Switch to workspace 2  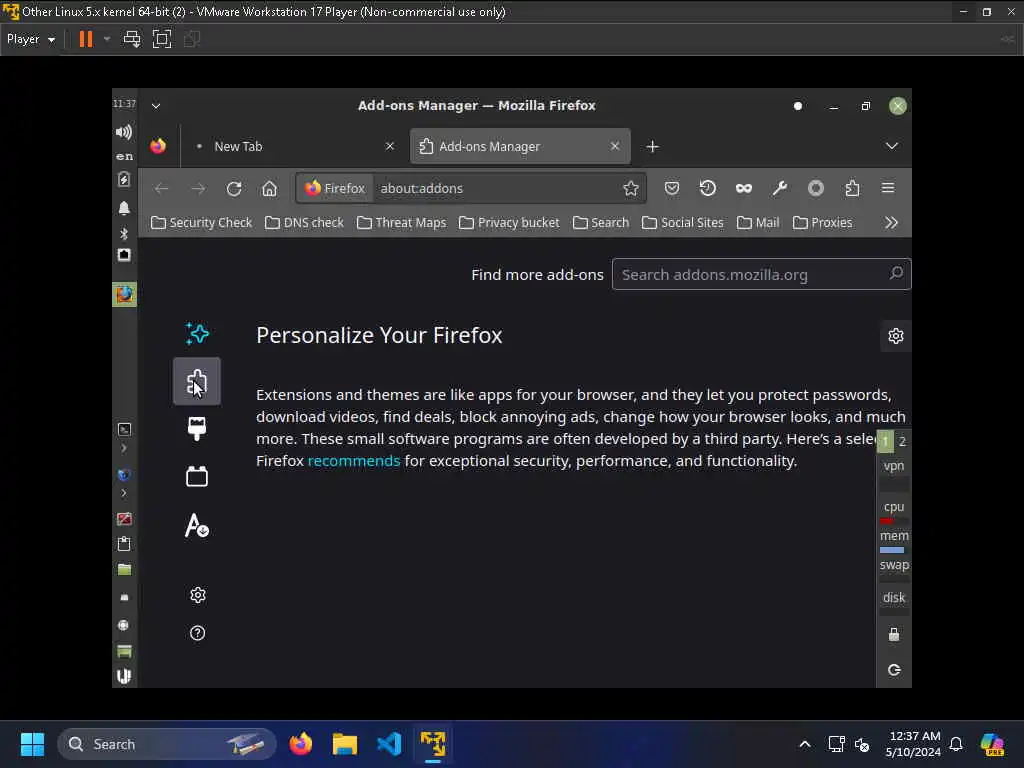click(902, 441)
